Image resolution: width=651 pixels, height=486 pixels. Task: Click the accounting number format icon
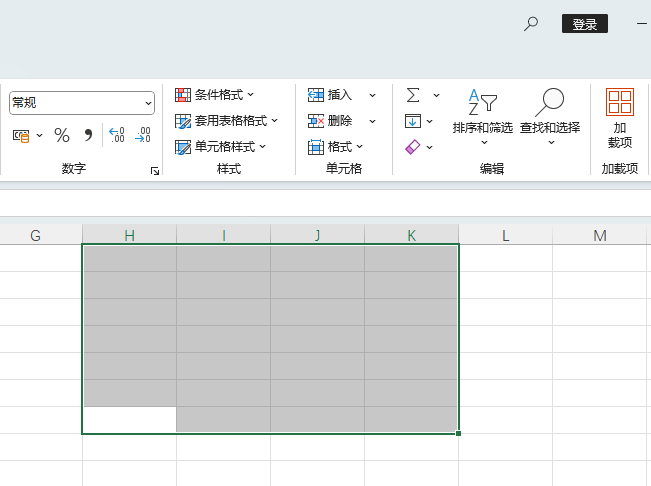pos(21,135)
